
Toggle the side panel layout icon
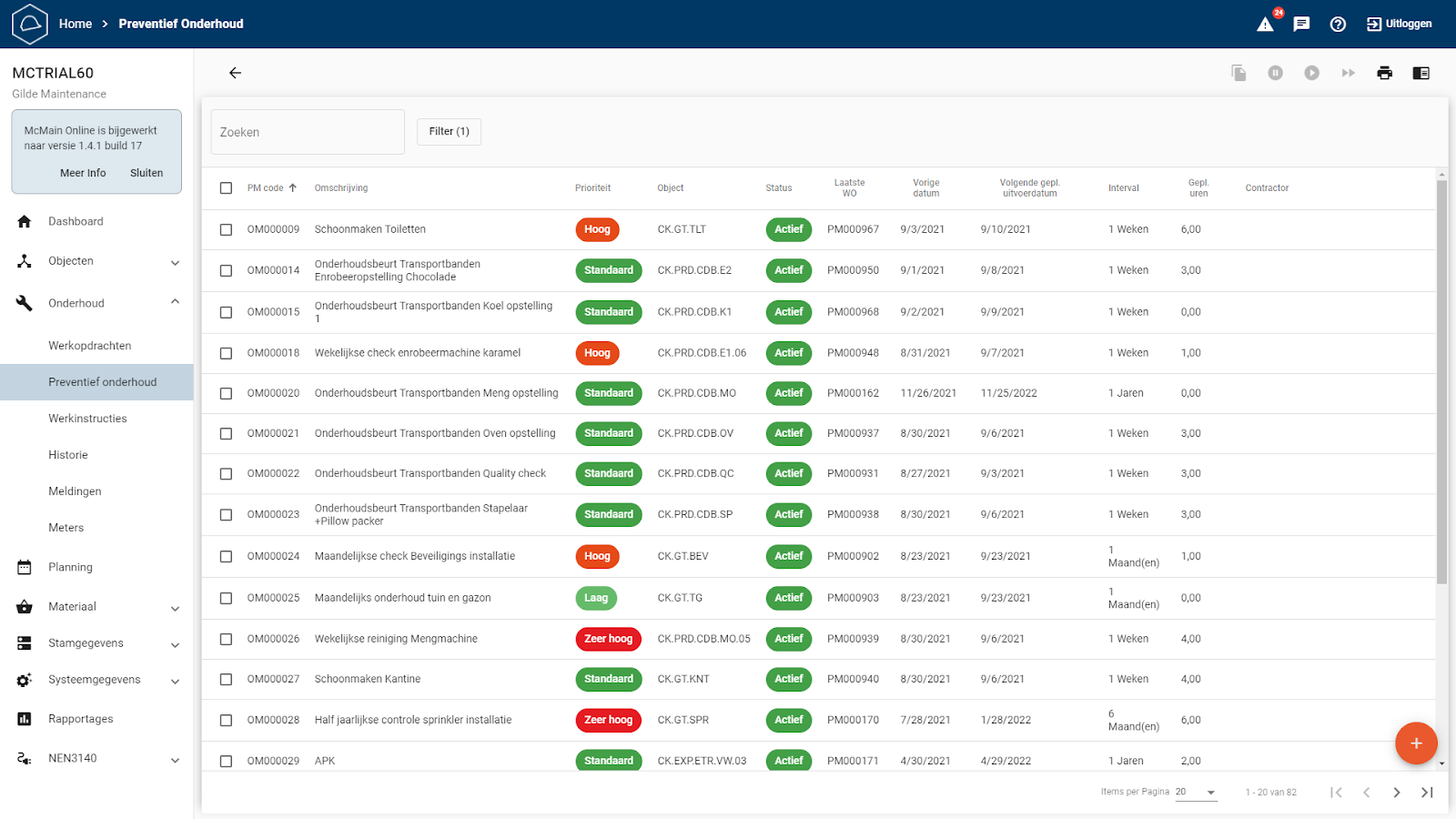pos(1421,73)
